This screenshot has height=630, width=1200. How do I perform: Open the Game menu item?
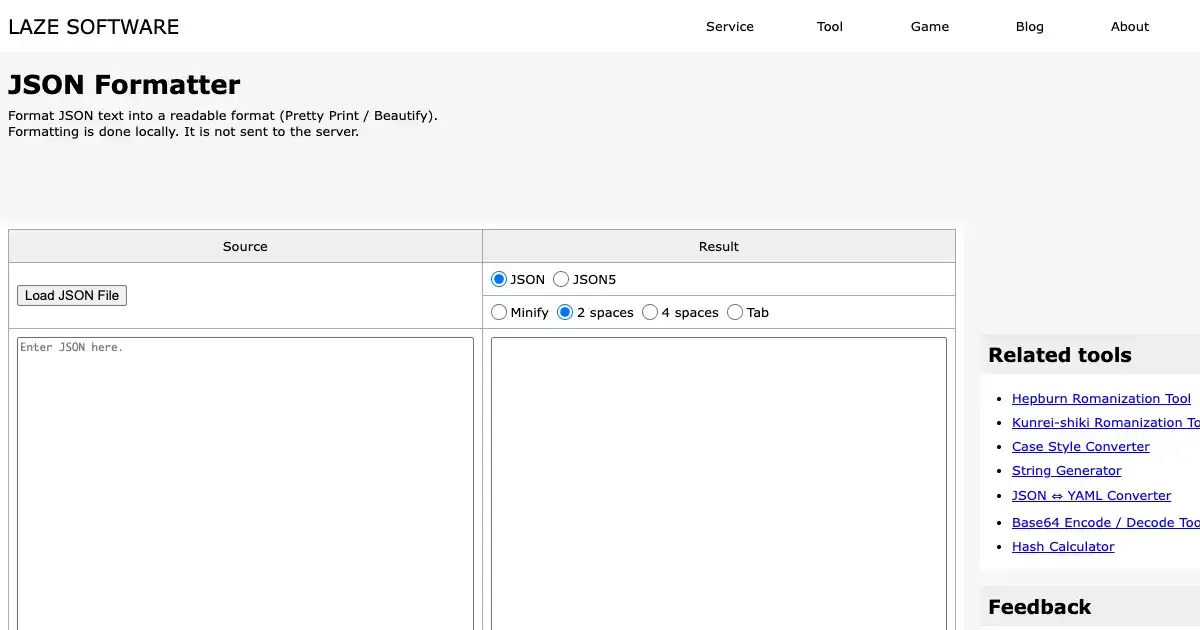[x=929, y=27]
